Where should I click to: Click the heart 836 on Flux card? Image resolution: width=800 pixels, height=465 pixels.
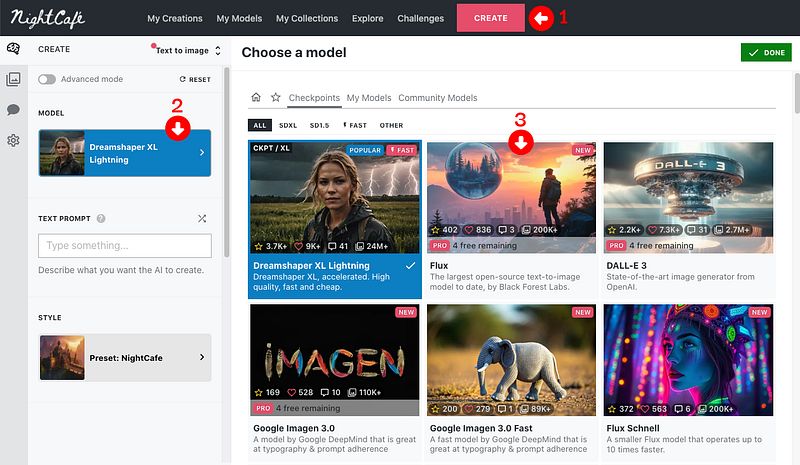(478, 230)
